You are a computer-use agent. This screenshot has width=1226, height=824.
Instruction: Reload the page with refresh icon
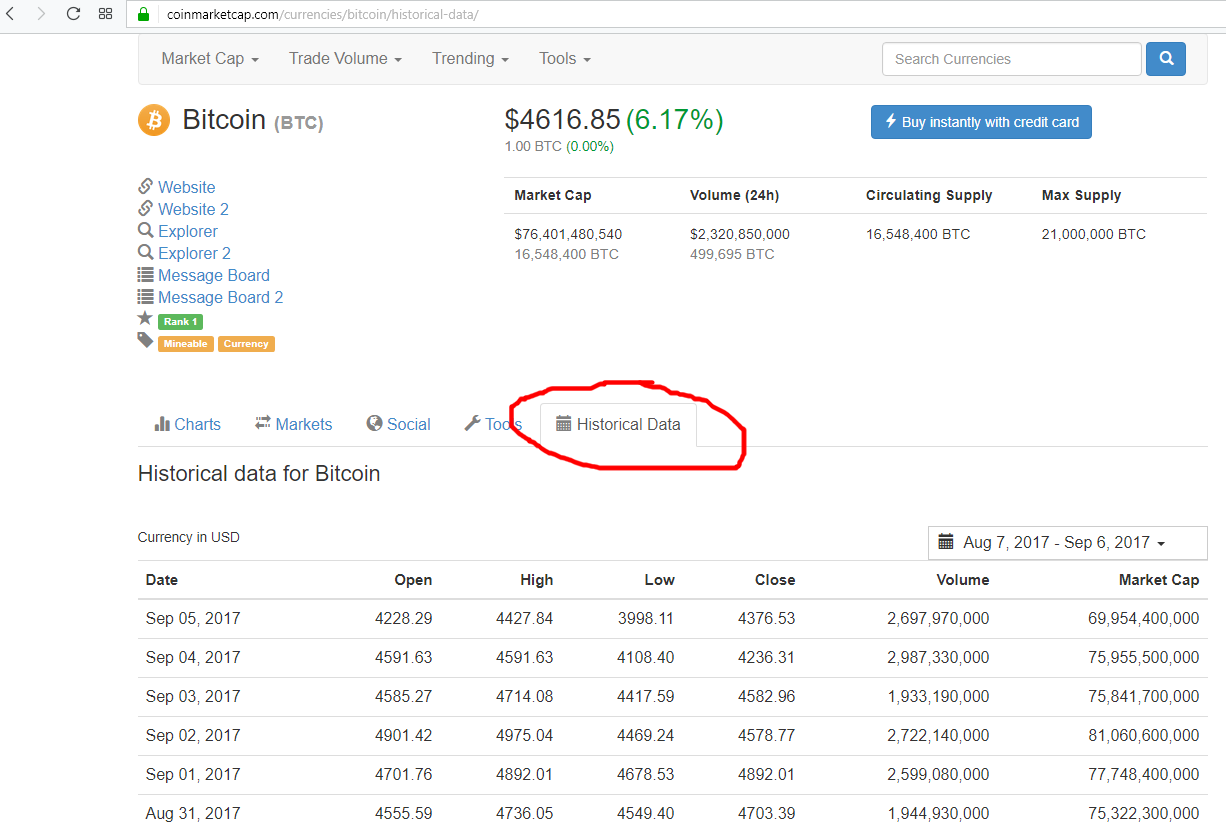click(x=73, y=14)
